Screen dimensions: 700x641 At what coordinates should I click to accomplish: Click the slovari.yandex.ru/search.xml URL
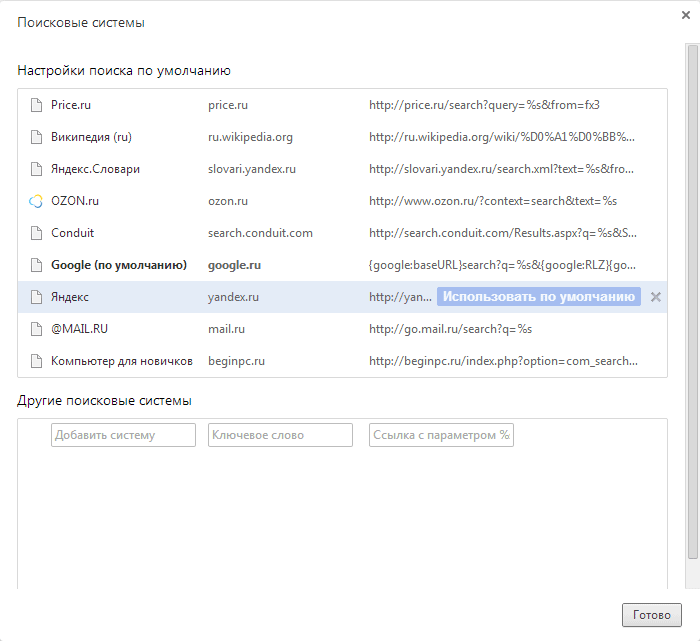coord(501,169)
